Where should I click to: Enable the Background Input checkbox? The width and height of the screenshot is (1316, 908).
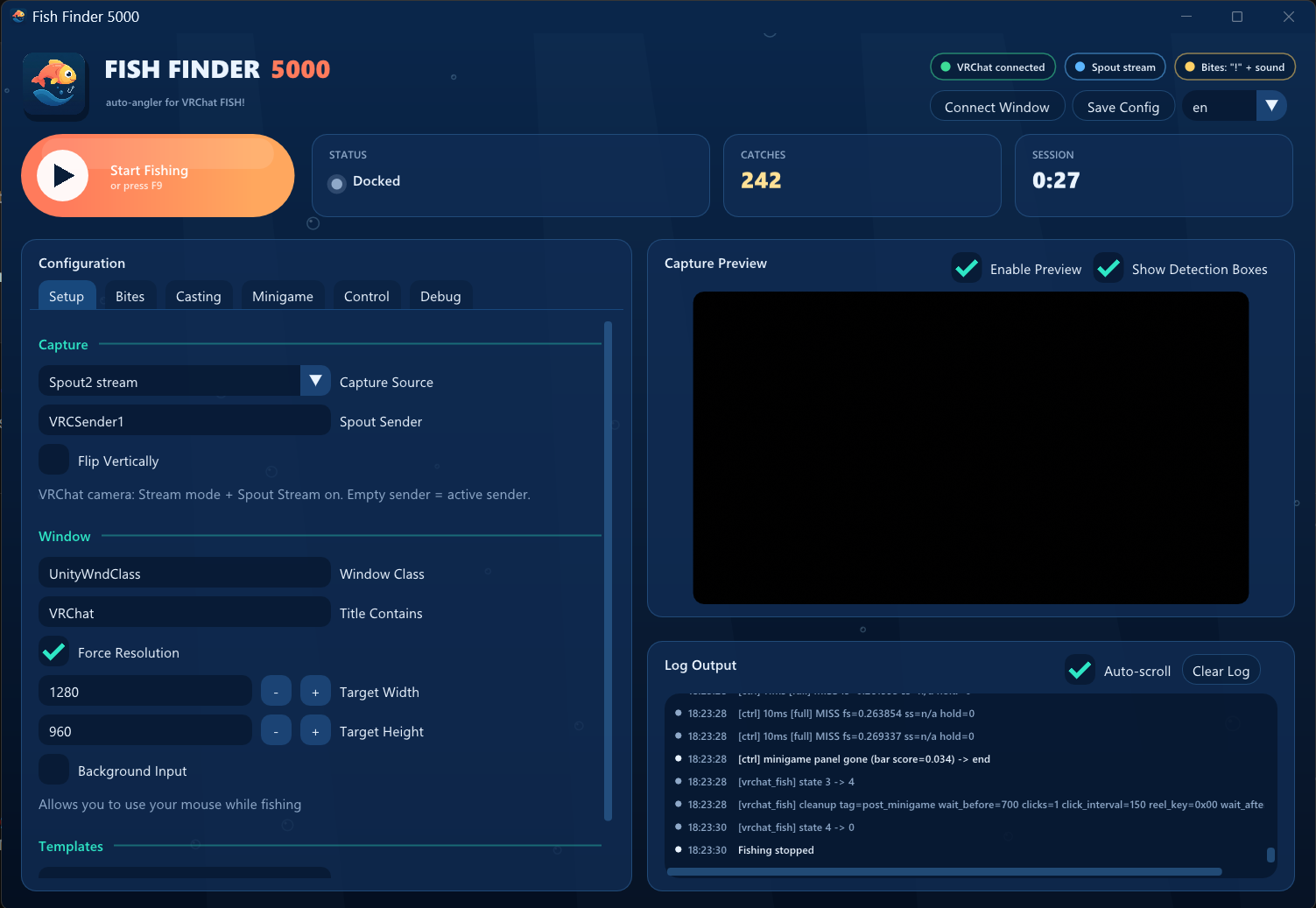[53, 770]
